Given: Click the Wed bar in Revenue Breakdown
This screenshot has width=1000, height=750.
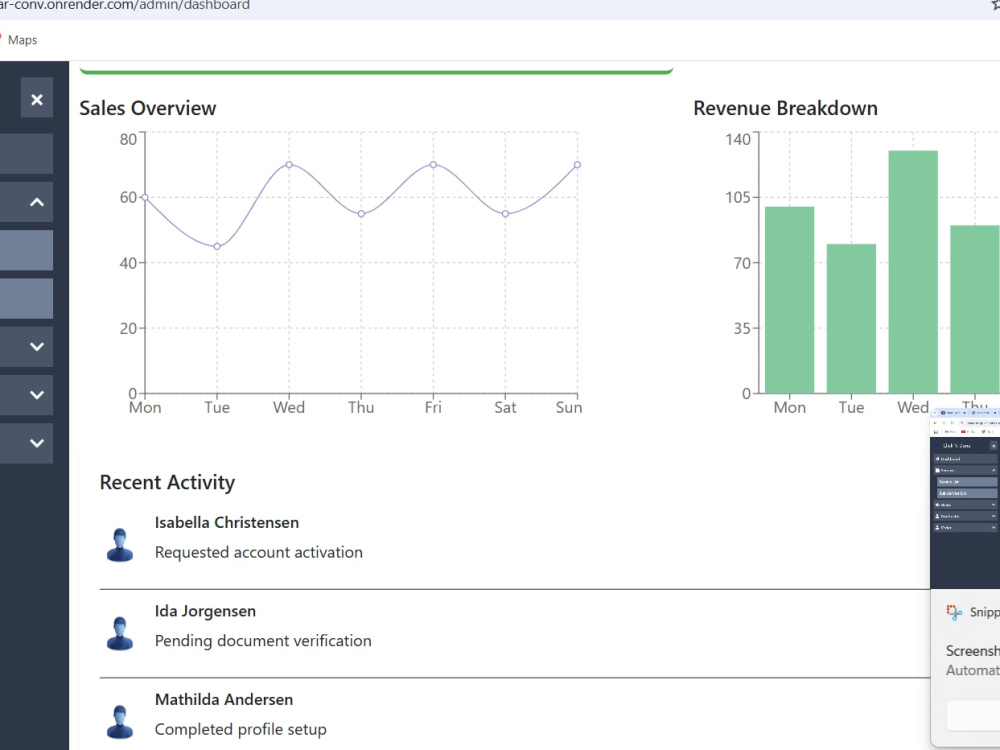Looking at the screenshot, I should click(x=913, y=272).
